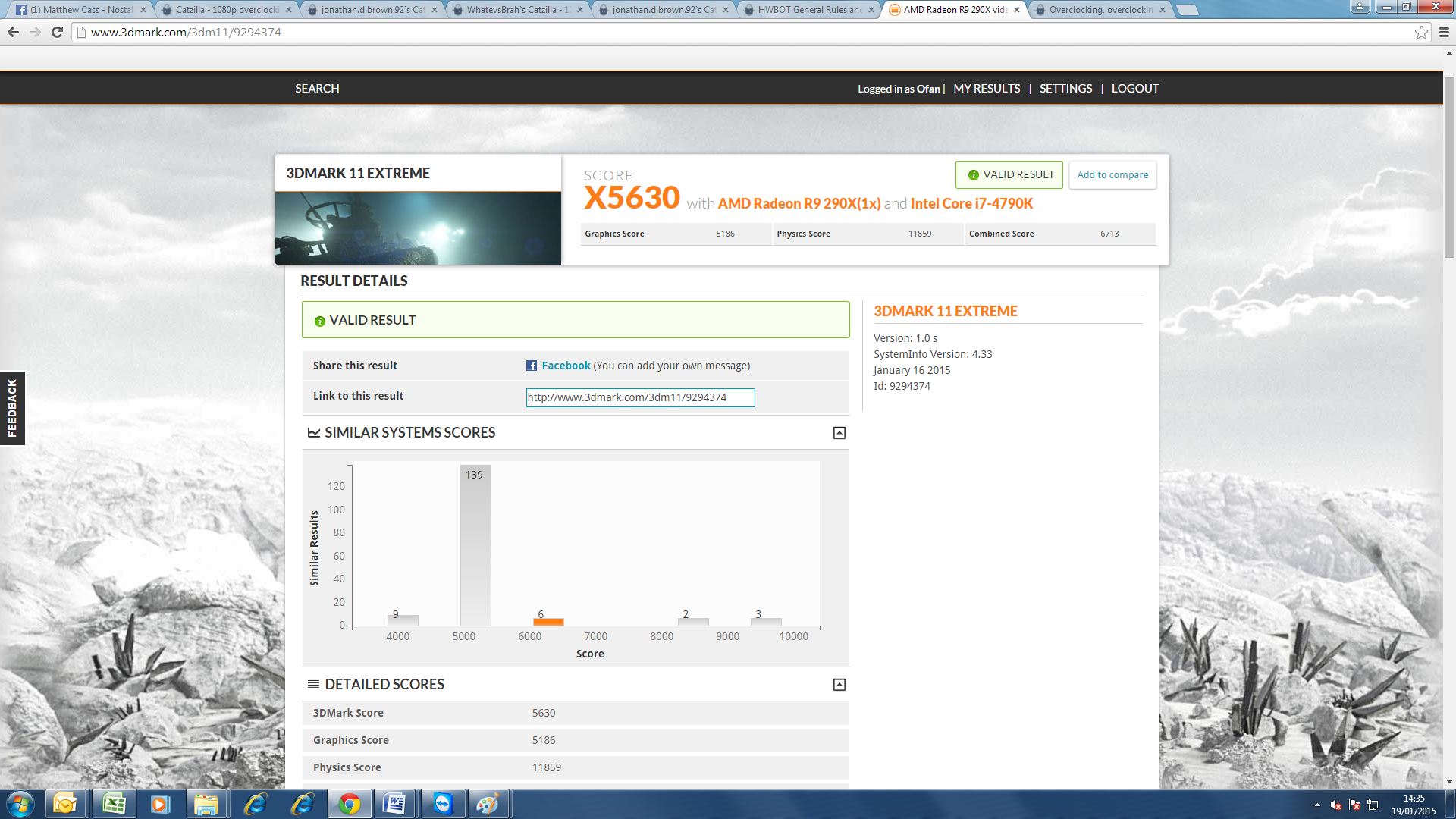Click the network connection tray icon

(1373, 805)
